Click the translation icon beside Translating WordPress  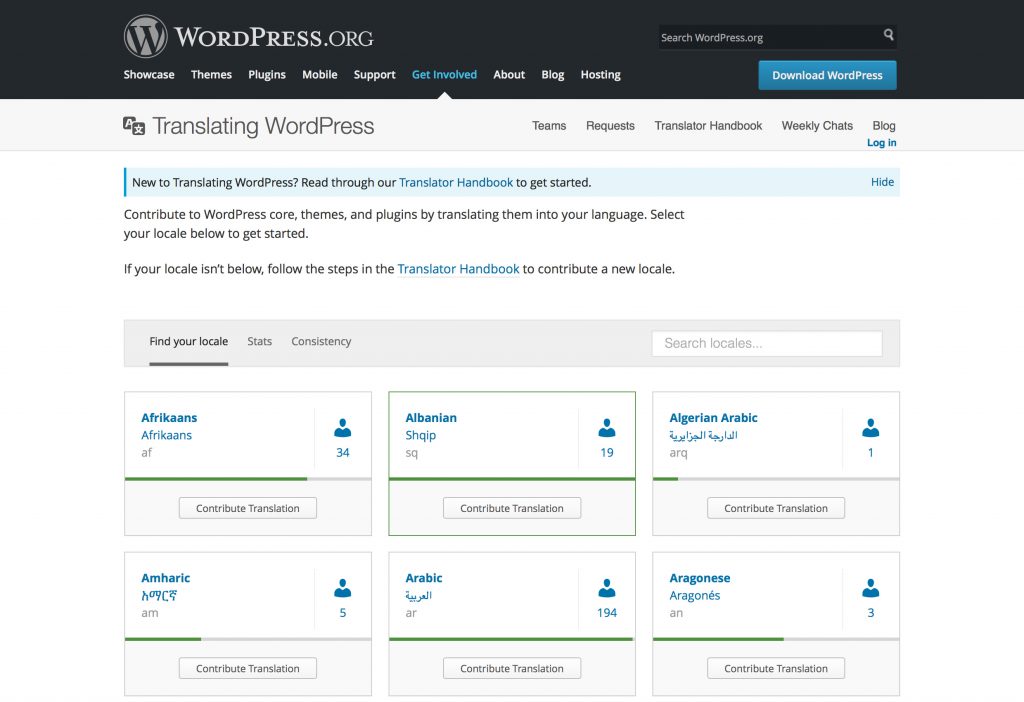[x=134, y=125]
